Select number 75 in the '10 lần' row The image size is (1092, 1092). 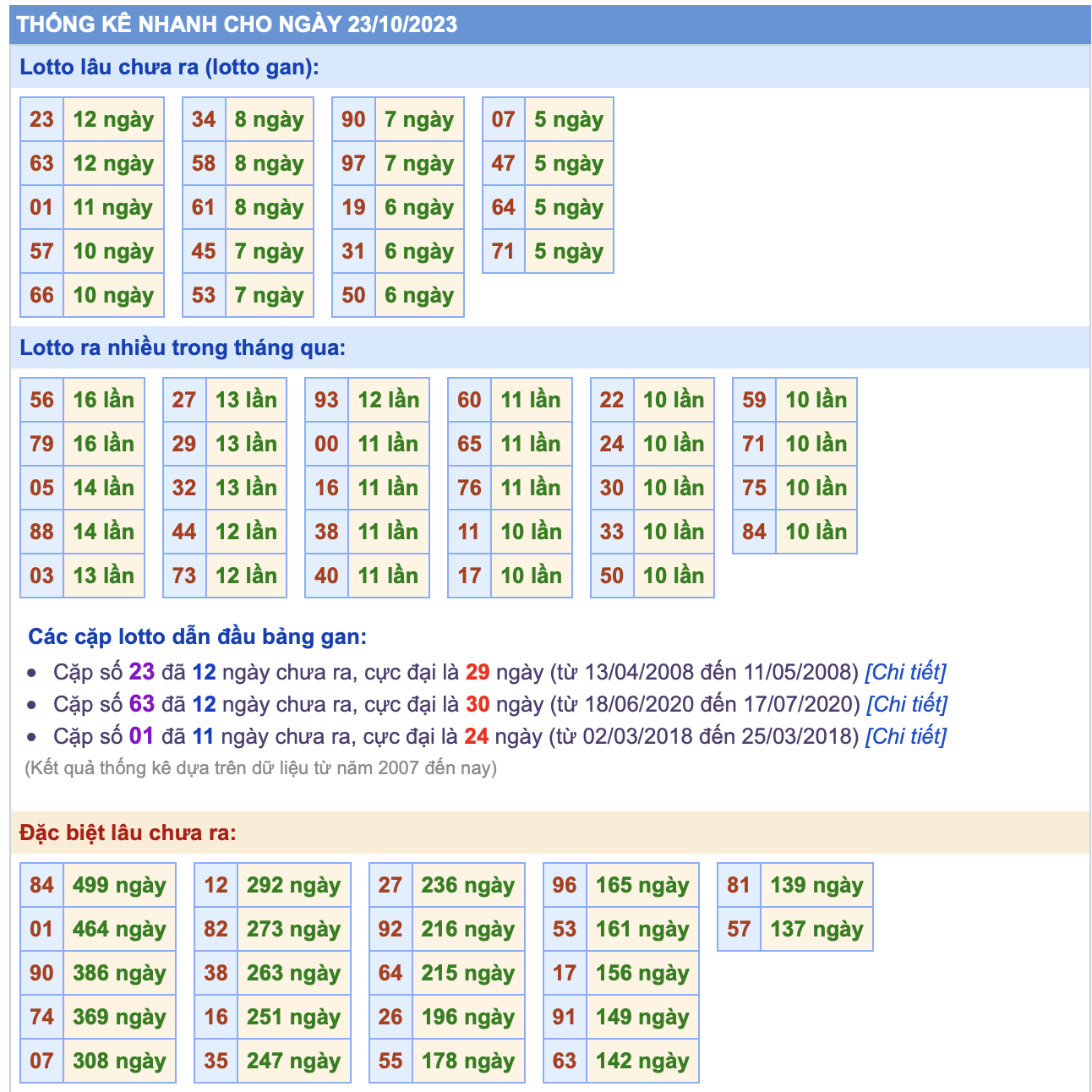pos(754,488)
